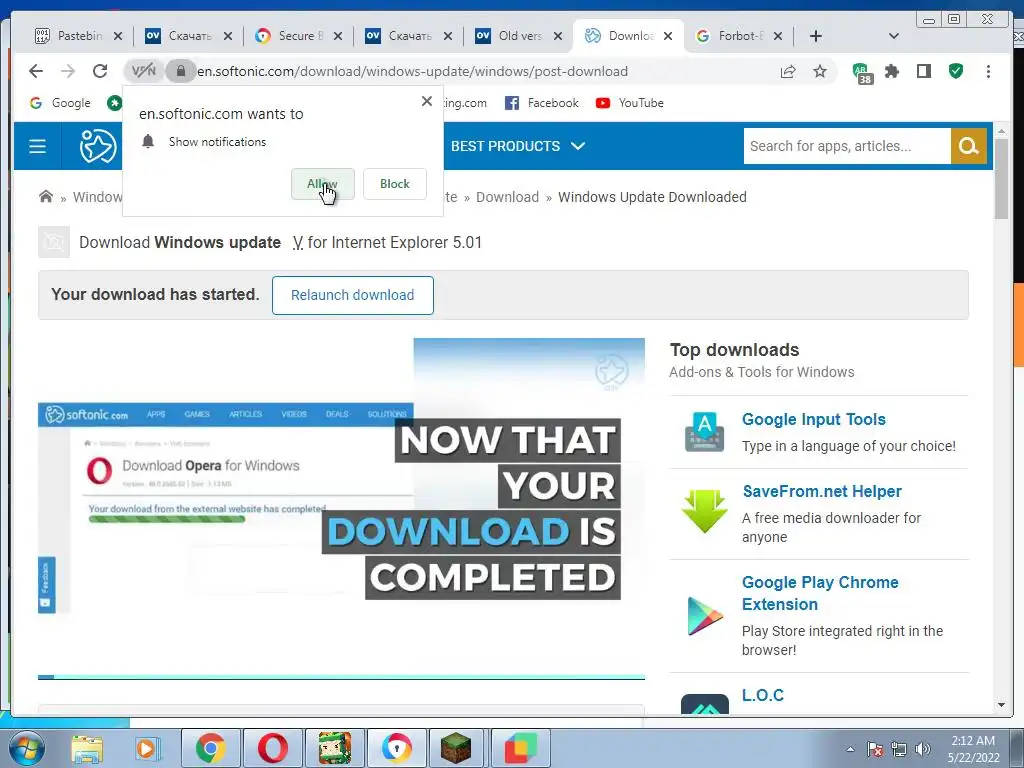Play the download completed video thumbnail
The width and height of the screenshot is (1024, 768).
coord(342,506)
